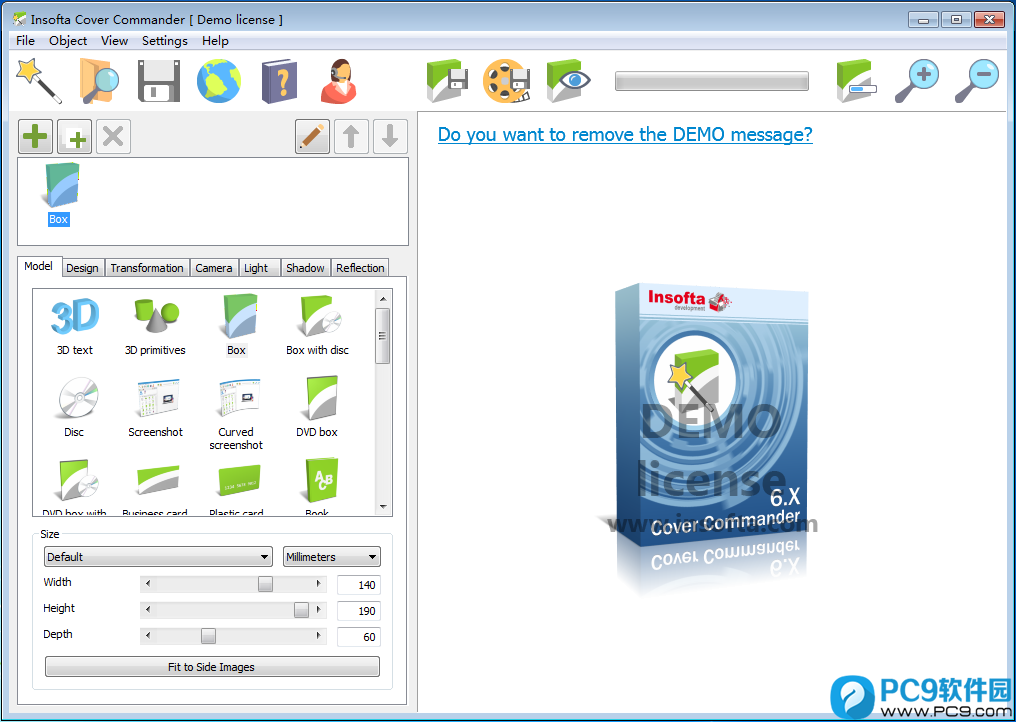
Task: Click the toolbar progress bar
Action: click(x=711, y=81)
